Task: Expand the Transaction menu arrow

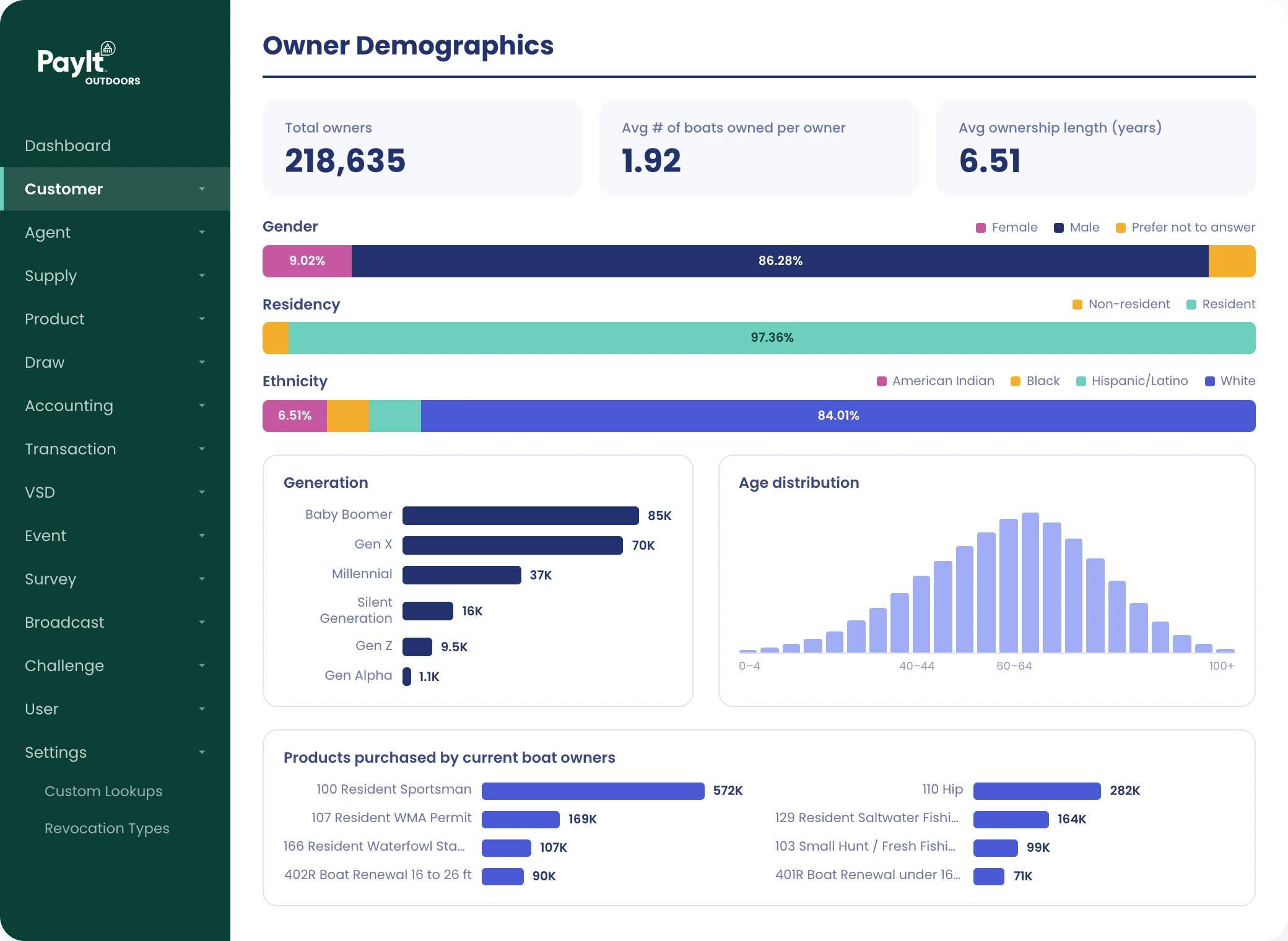Action: [202, 449]
